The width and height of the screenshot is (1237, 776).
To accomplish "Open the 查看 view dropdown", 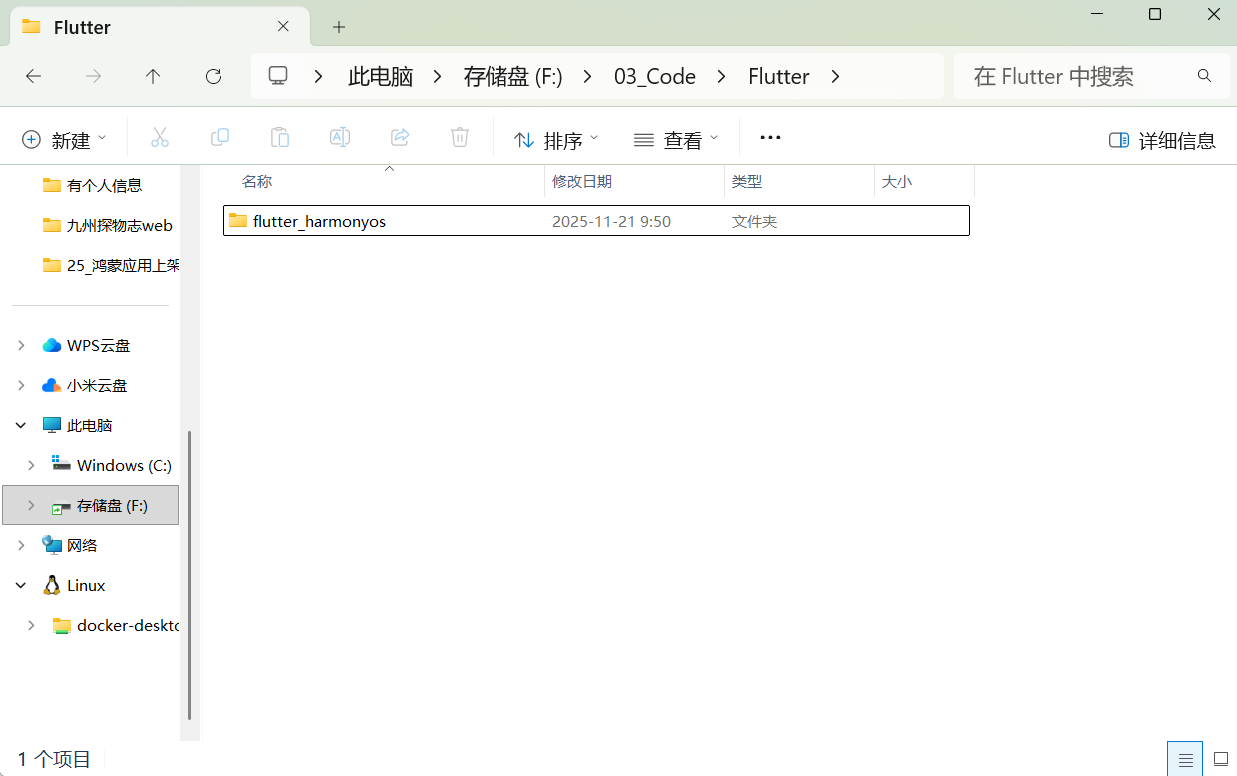I will pos(676,139).
